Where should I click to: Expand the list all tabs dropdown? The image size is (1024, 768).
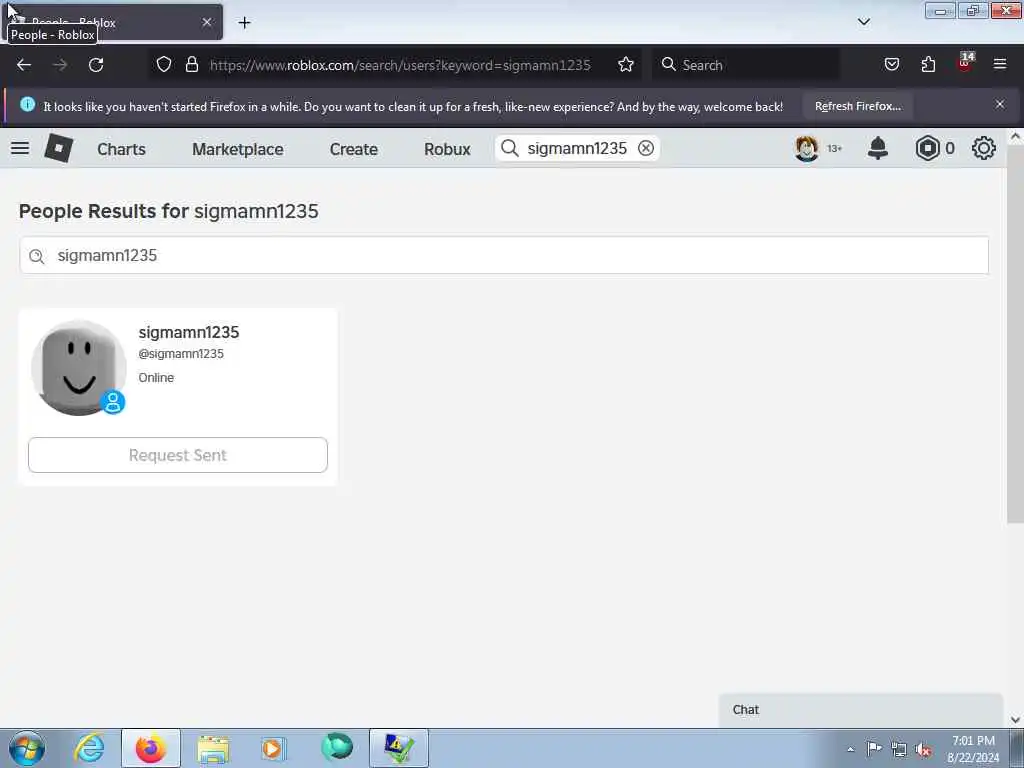click(x=863, y=22)
